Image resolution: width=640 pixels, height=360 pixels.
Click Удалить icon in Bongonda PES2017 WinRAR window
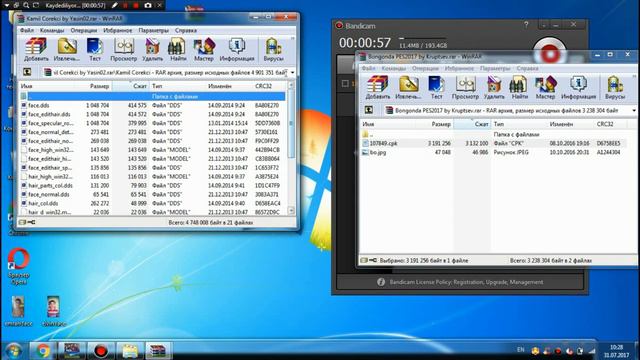[x=494, y=87]
